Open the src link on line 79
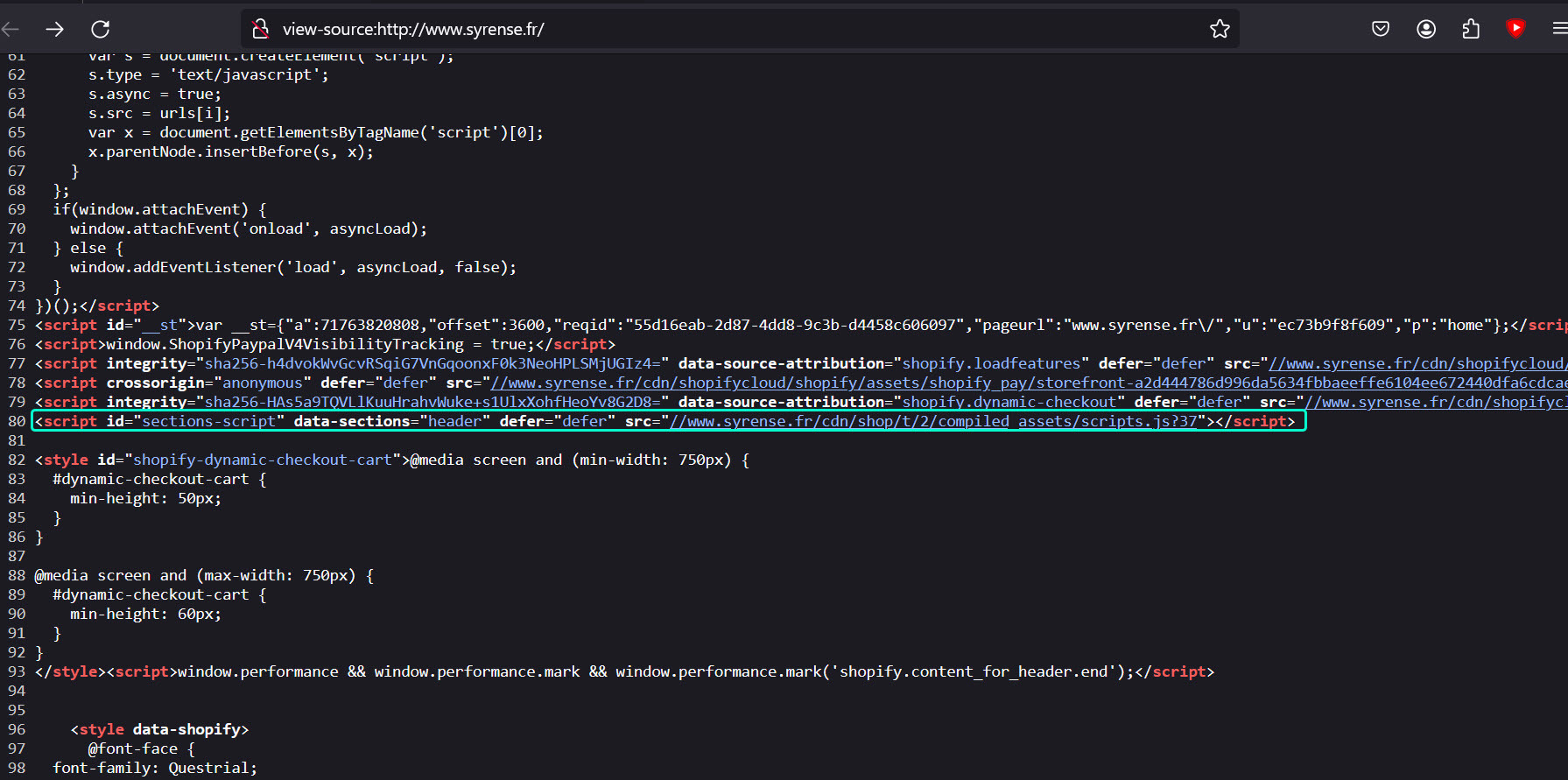Viewport: 1568px width, 780px height. click(x=1436, y=403)
